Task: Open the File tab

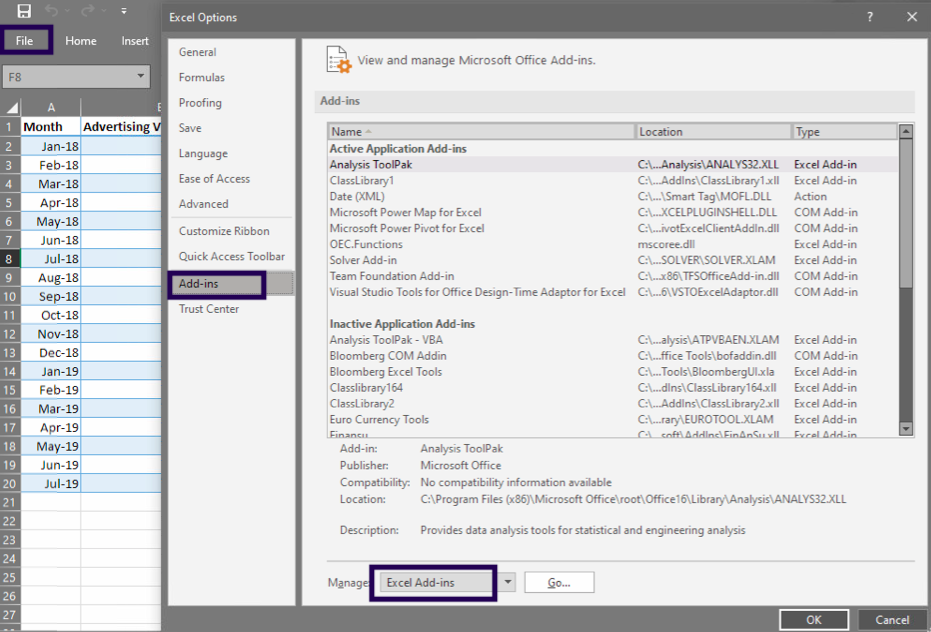Action: coord(25,41)
